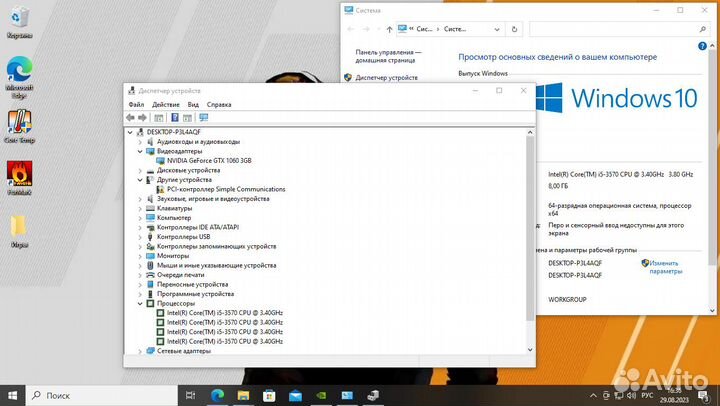Click Диспетчер устройств link in Система window
The width and height of the screenshot is (720, 406).
387,78
